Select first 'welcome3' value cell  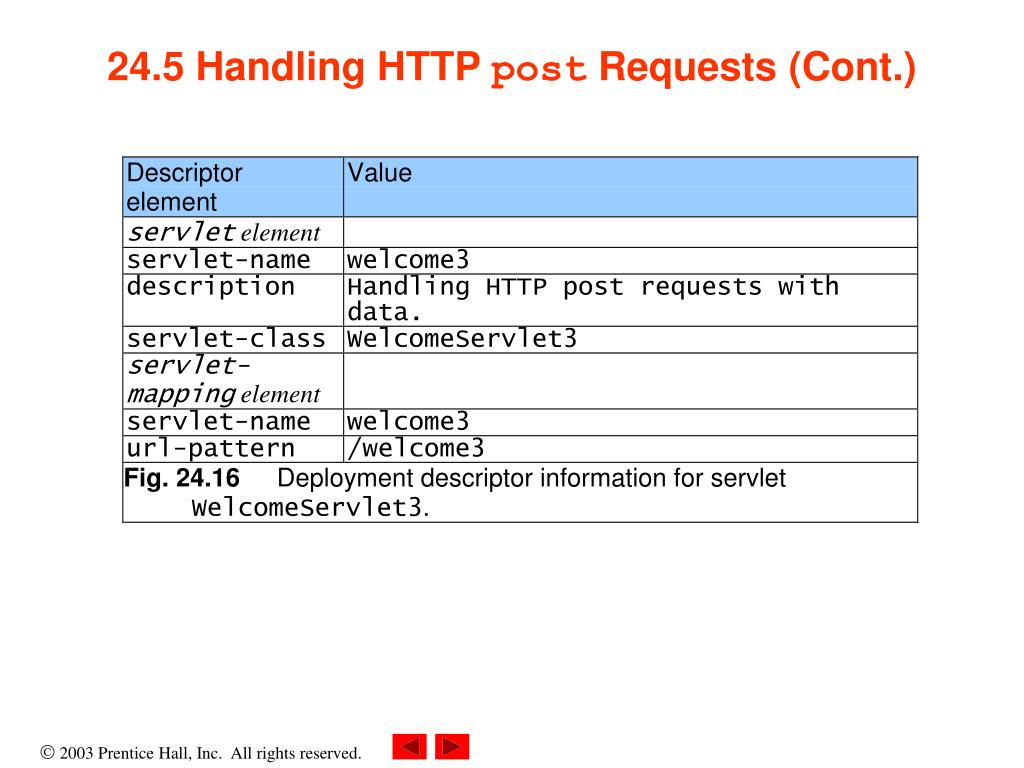pyautogui.click(x=630, y=261)
